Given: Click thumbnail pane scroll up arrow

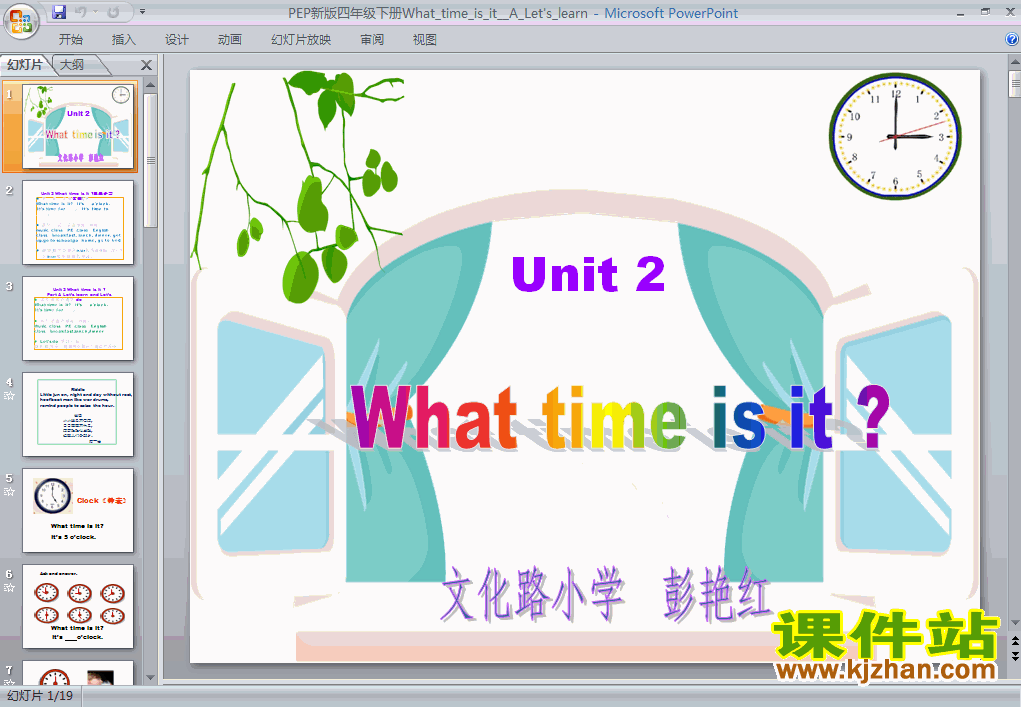Looking at the screenshot, I should click(x=150, y=85).
